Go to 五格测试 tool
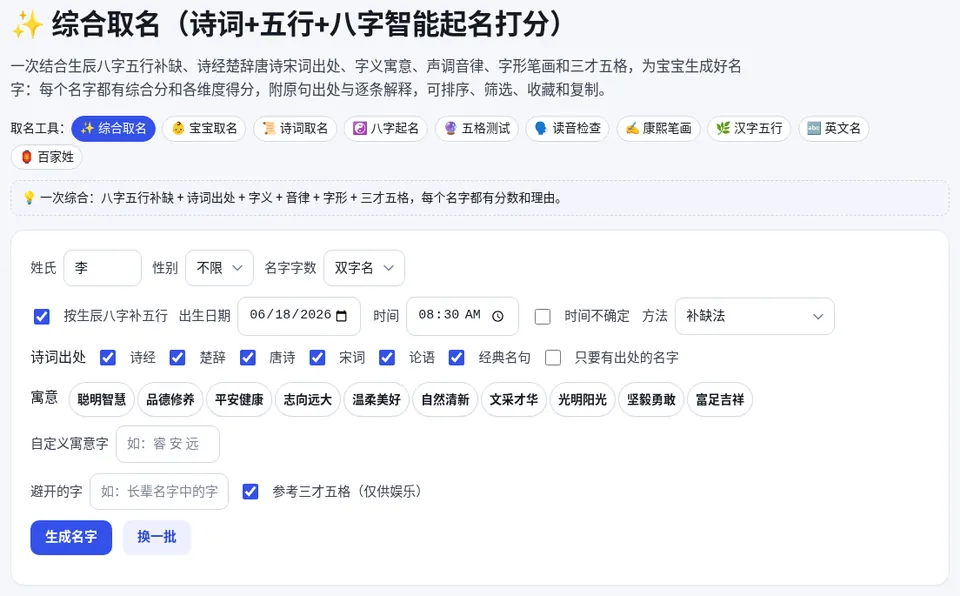The height and width of the screenshot is (596, 960). [477, 128]
